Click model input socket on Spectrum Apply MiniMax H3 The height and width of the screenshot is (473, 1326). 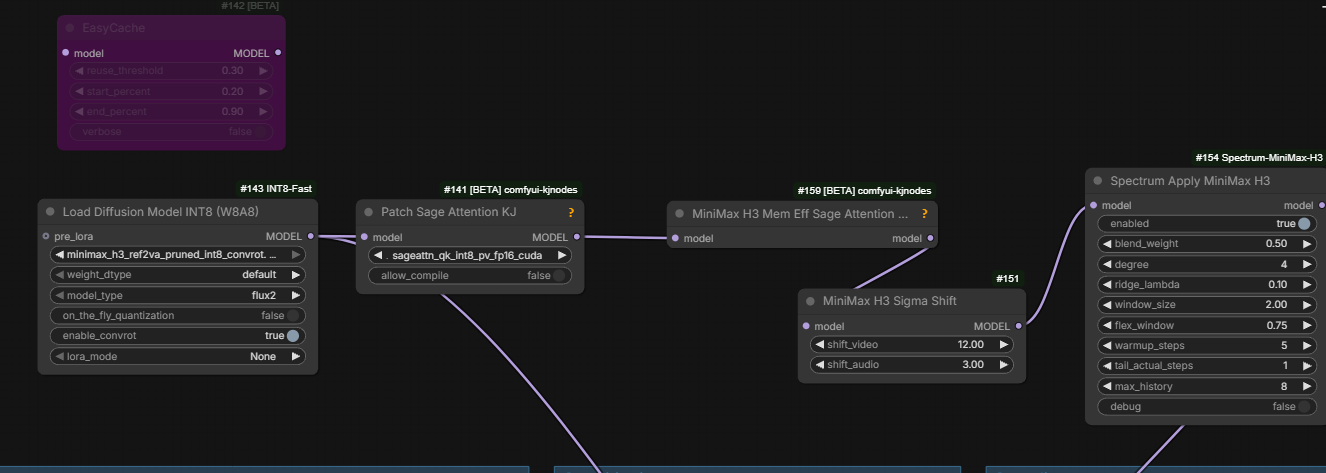[1094, 205]
